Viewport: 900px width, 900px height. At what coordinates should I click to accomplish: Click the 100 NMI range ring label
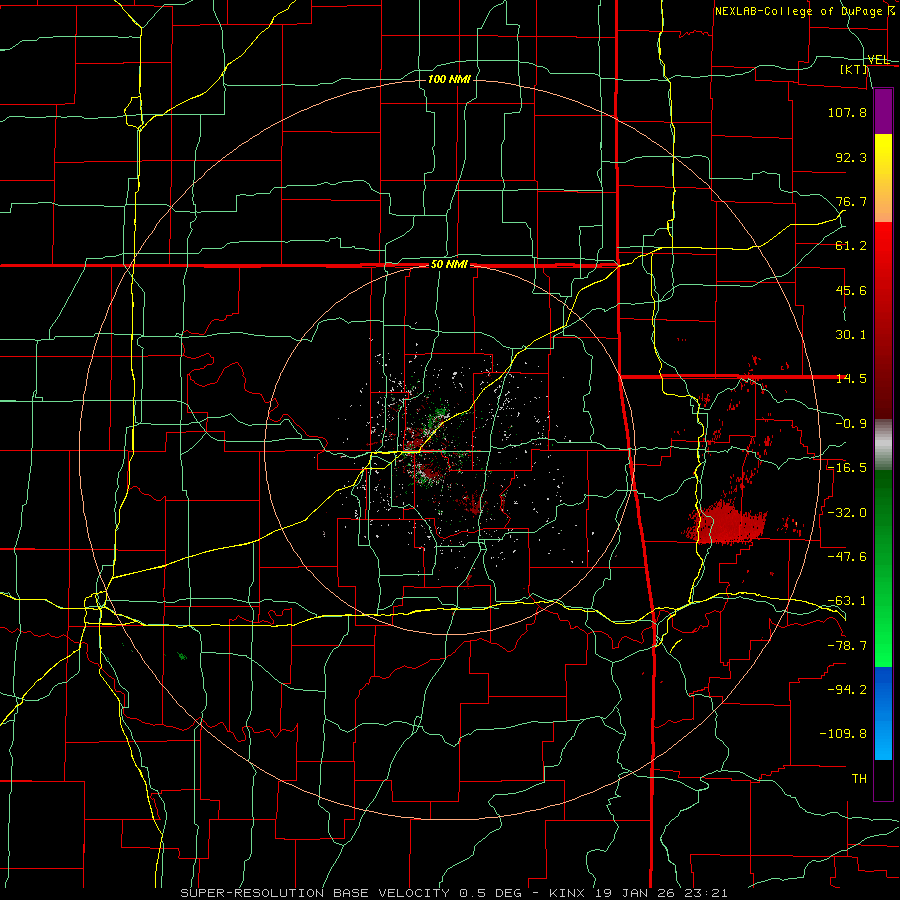[449, 79]
